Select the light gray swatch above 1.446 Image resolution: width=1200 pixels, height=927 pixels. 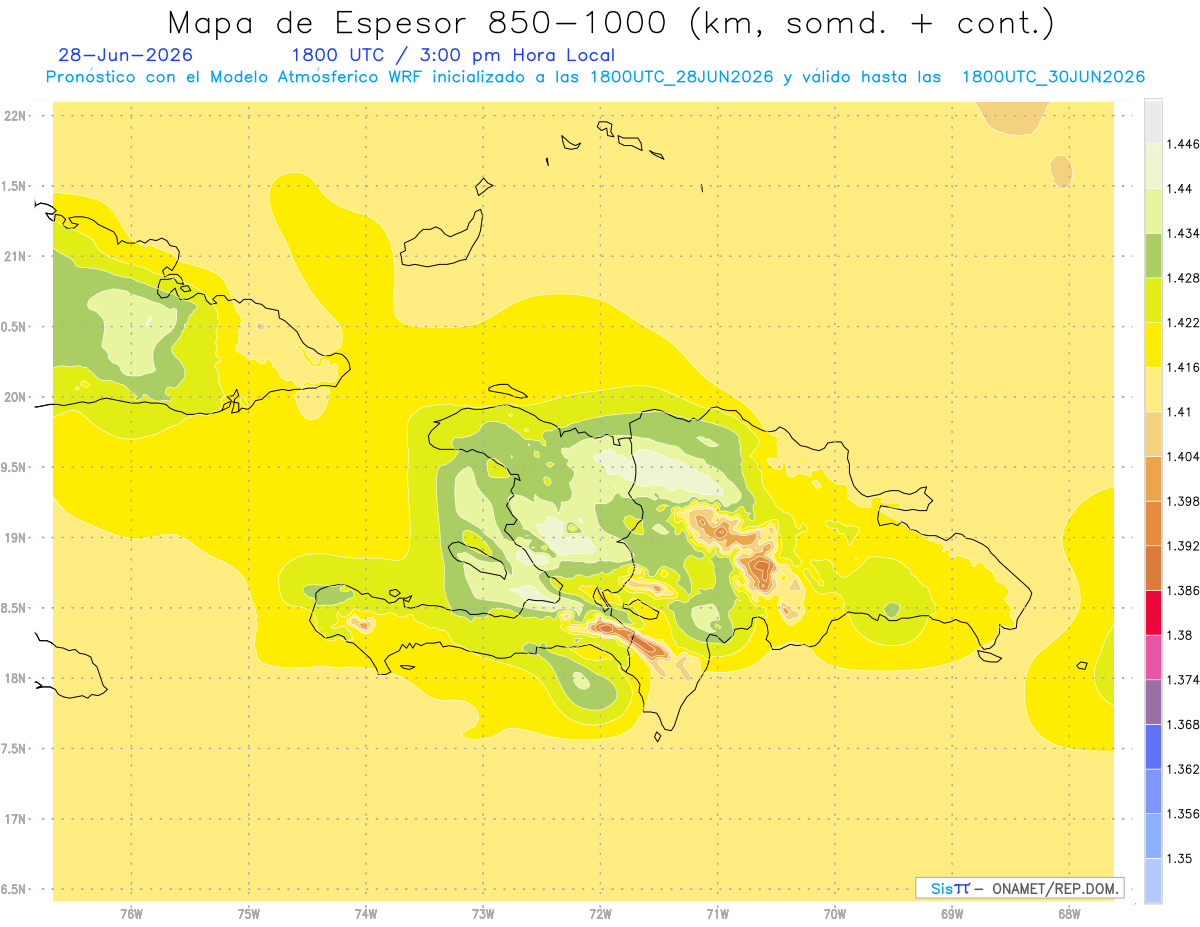tap(1153, 121)
